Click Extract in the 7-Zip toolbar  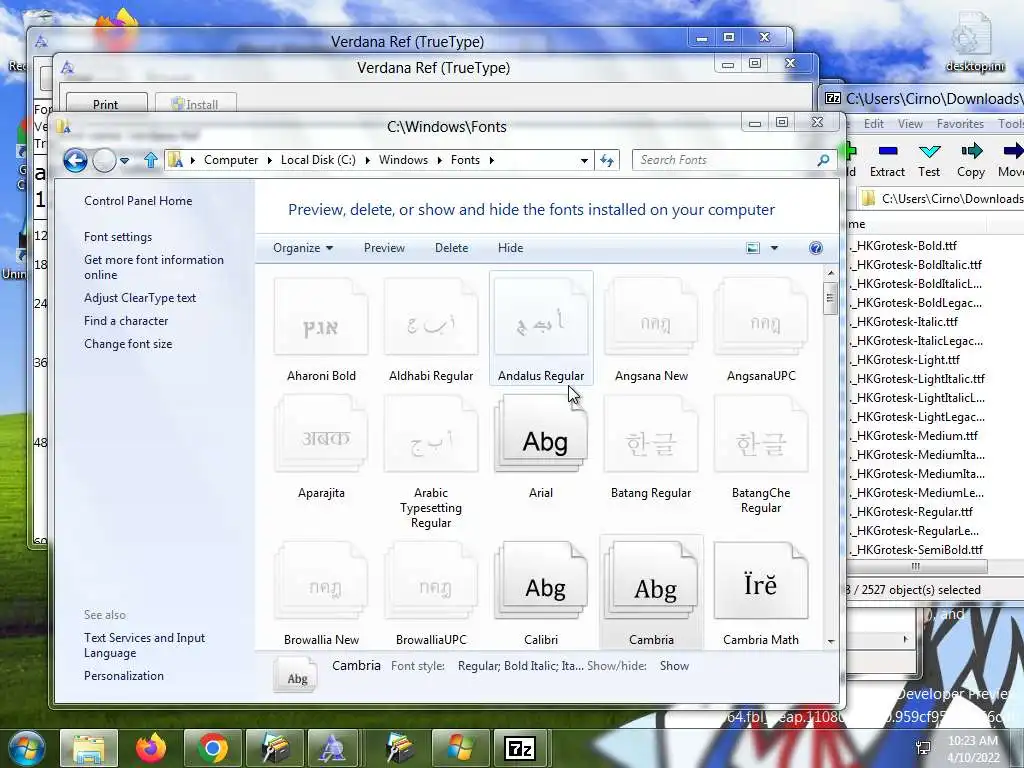(x=887, y=161)
